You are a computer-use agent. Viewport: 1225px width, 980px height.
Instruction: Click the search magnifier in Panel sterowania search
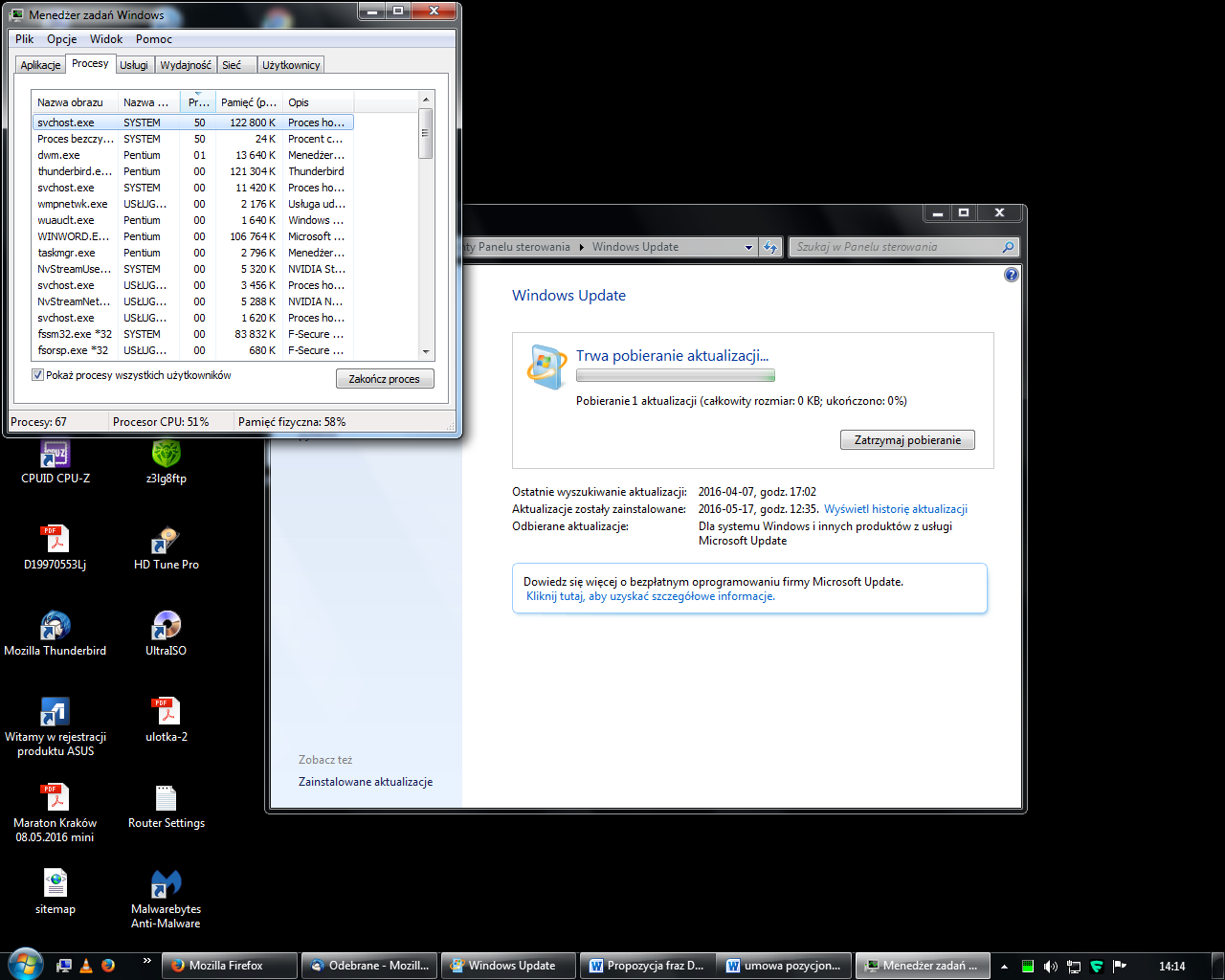[x=1008, y=247]
